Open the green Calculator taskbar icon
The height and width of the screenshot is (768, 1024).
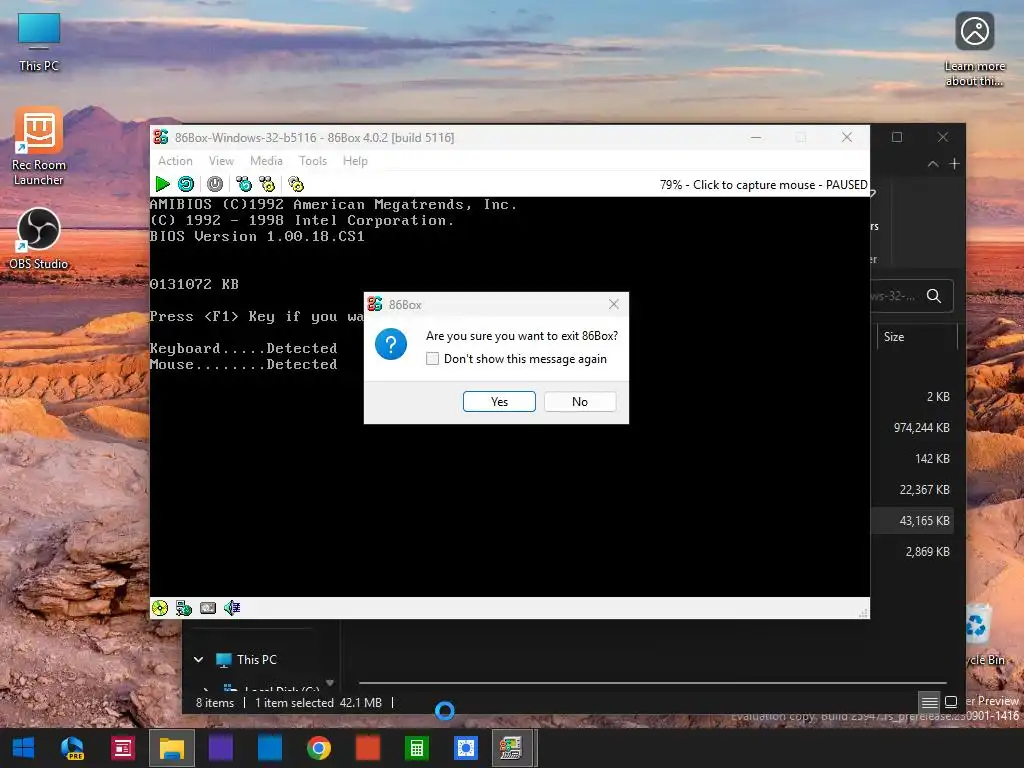point(417,748)
